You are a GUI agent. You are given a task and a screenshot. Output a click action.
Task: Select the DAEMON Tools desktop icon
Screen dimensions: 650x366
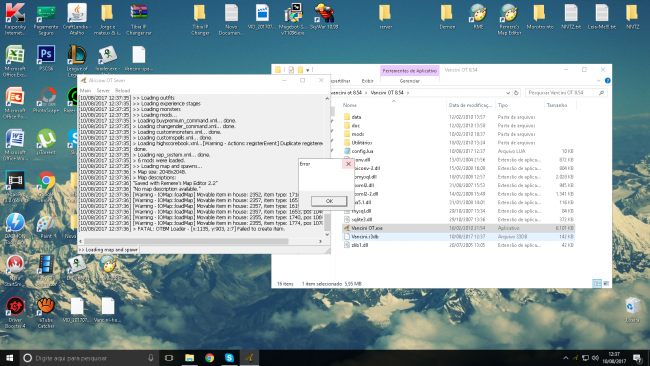15,228
